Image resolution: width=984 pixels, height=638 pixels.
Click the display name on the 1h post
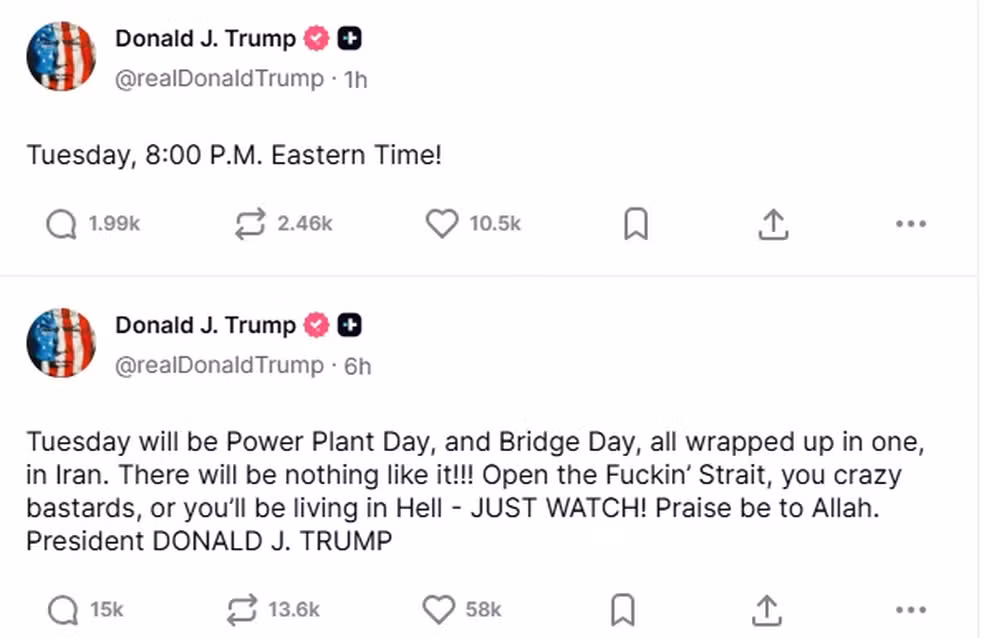[x=205, y=39]
